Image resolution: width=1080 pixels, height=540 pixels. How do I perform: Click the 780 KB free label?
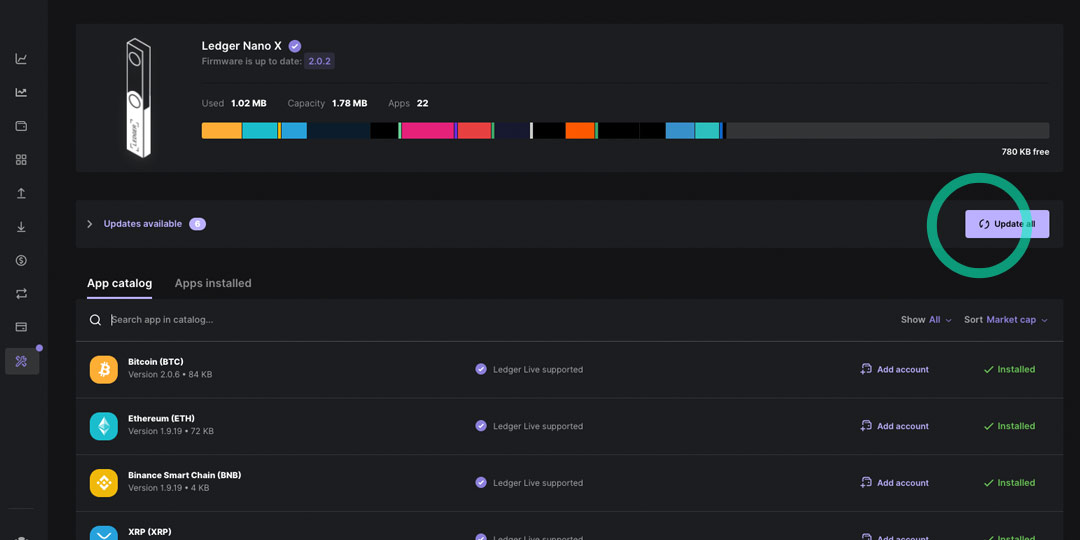point(1025,152)
